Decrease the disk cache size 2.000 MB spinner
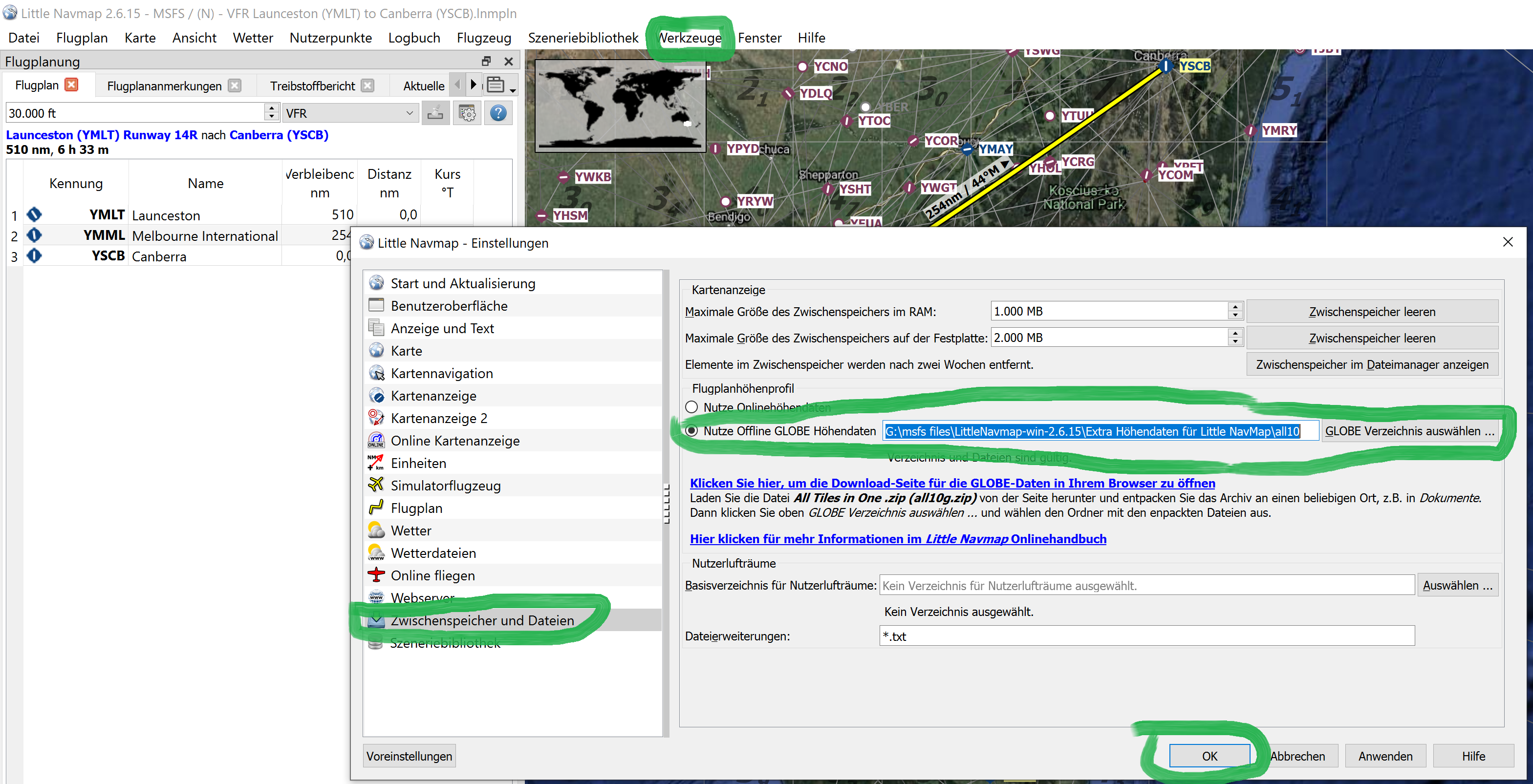The image size is (1533, 784). point(1235,342)
